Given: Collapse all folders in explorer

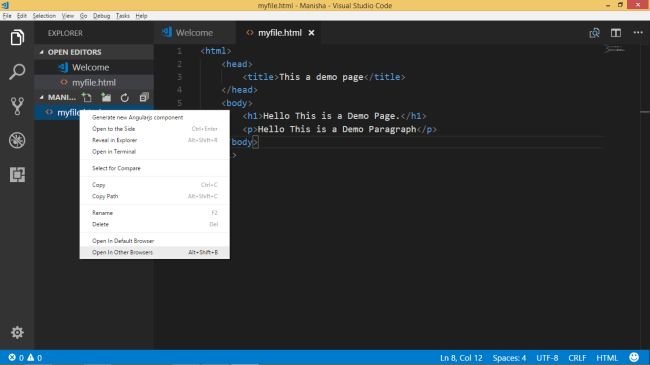Looking at the screenshot, I should pos(144,97).
